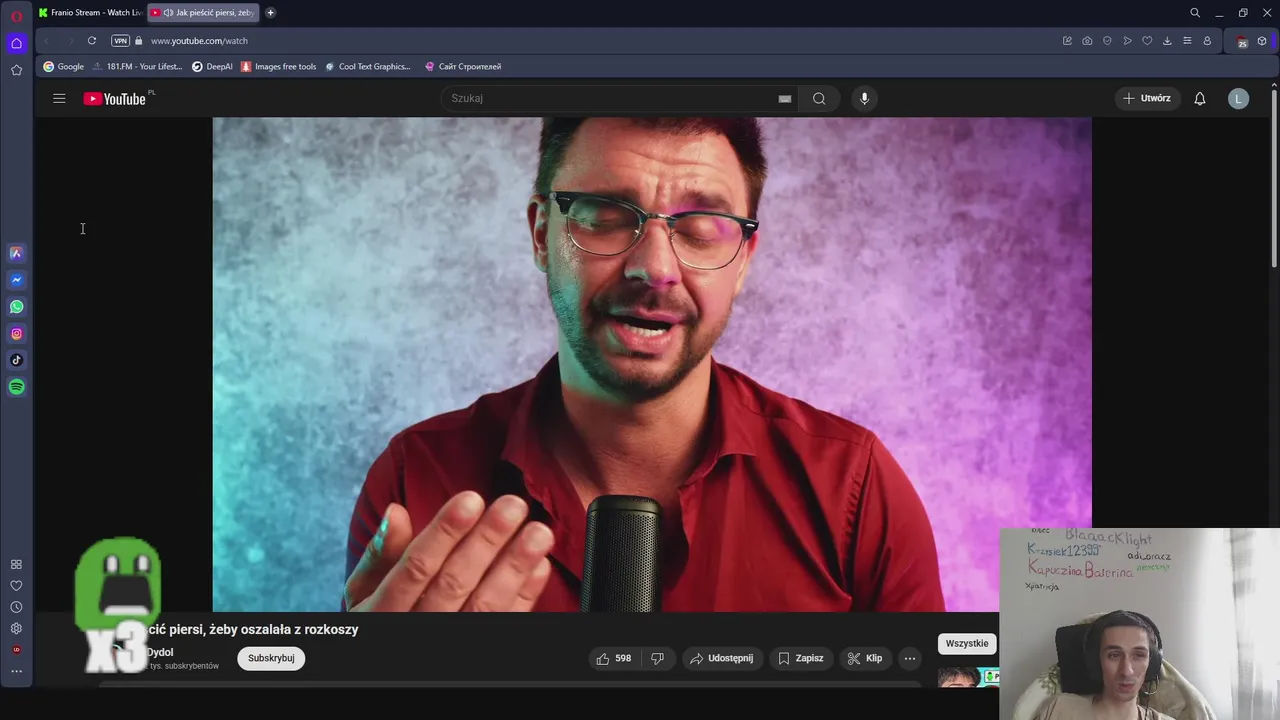
Task: Open the Cool Text Graphics bookmark
Action: pyautogui.click(x=367, y=67)
